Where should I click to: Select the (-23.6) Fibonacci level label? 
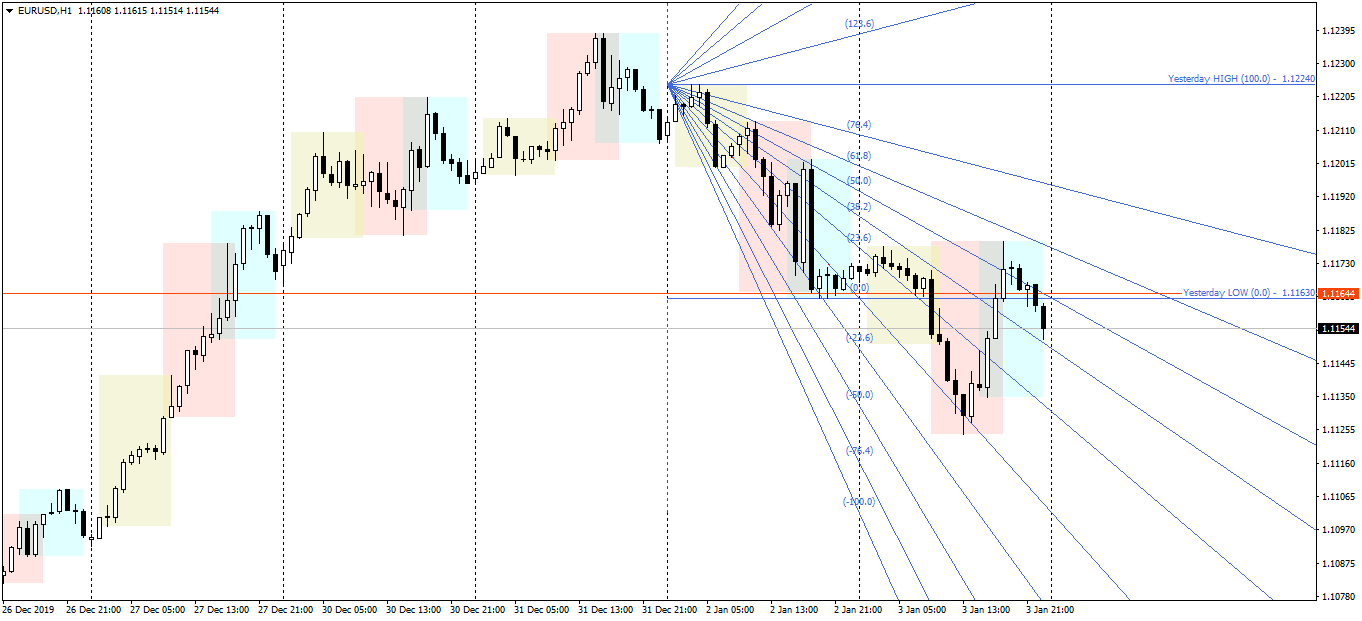859,338
